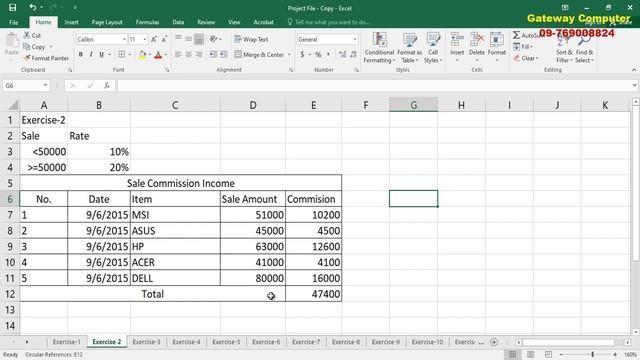Switch to the Data tab
This screenshot has height=360, width=640.
pyautogui.click(x=178, y=22)
